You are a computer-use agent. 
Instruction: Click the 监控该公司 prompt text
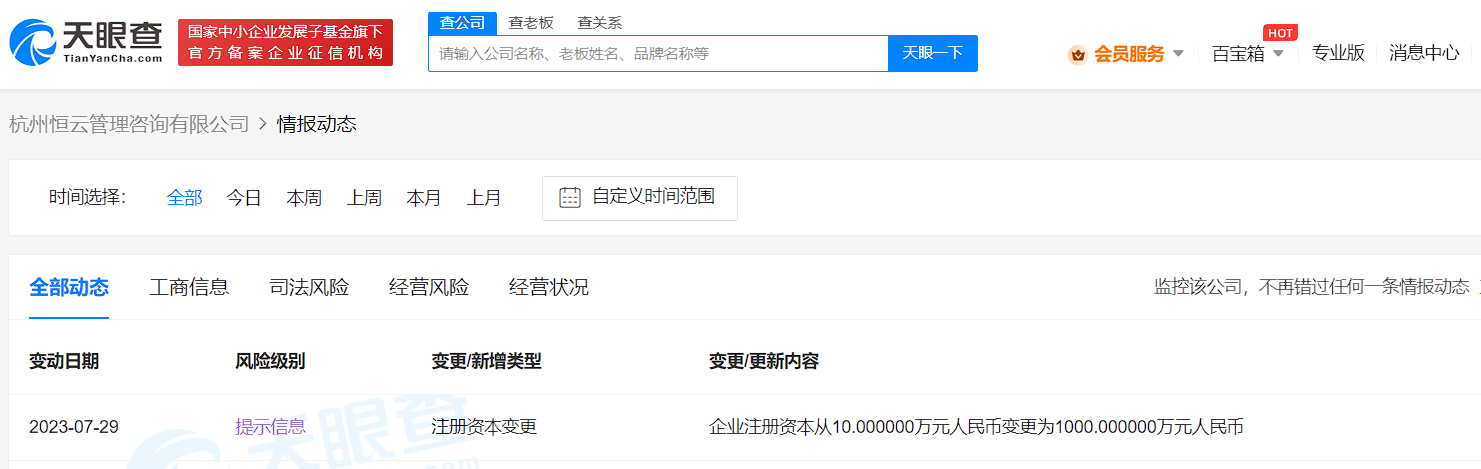[x=1312, y=288]
